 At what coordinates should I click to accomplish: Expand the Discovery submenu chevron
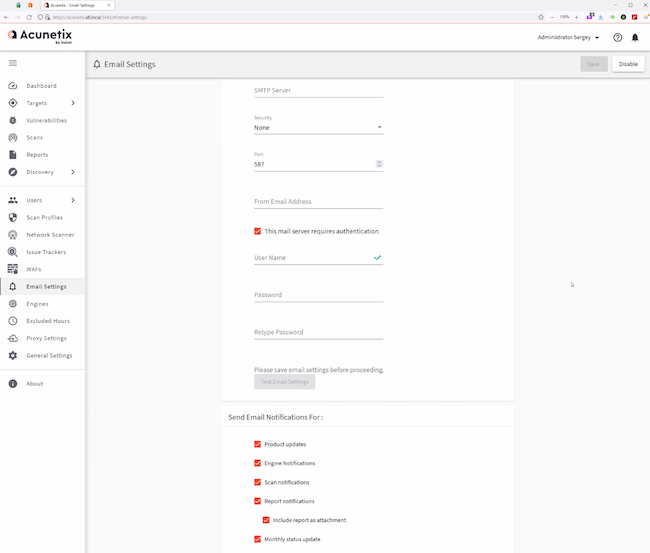tap(73, 172)
